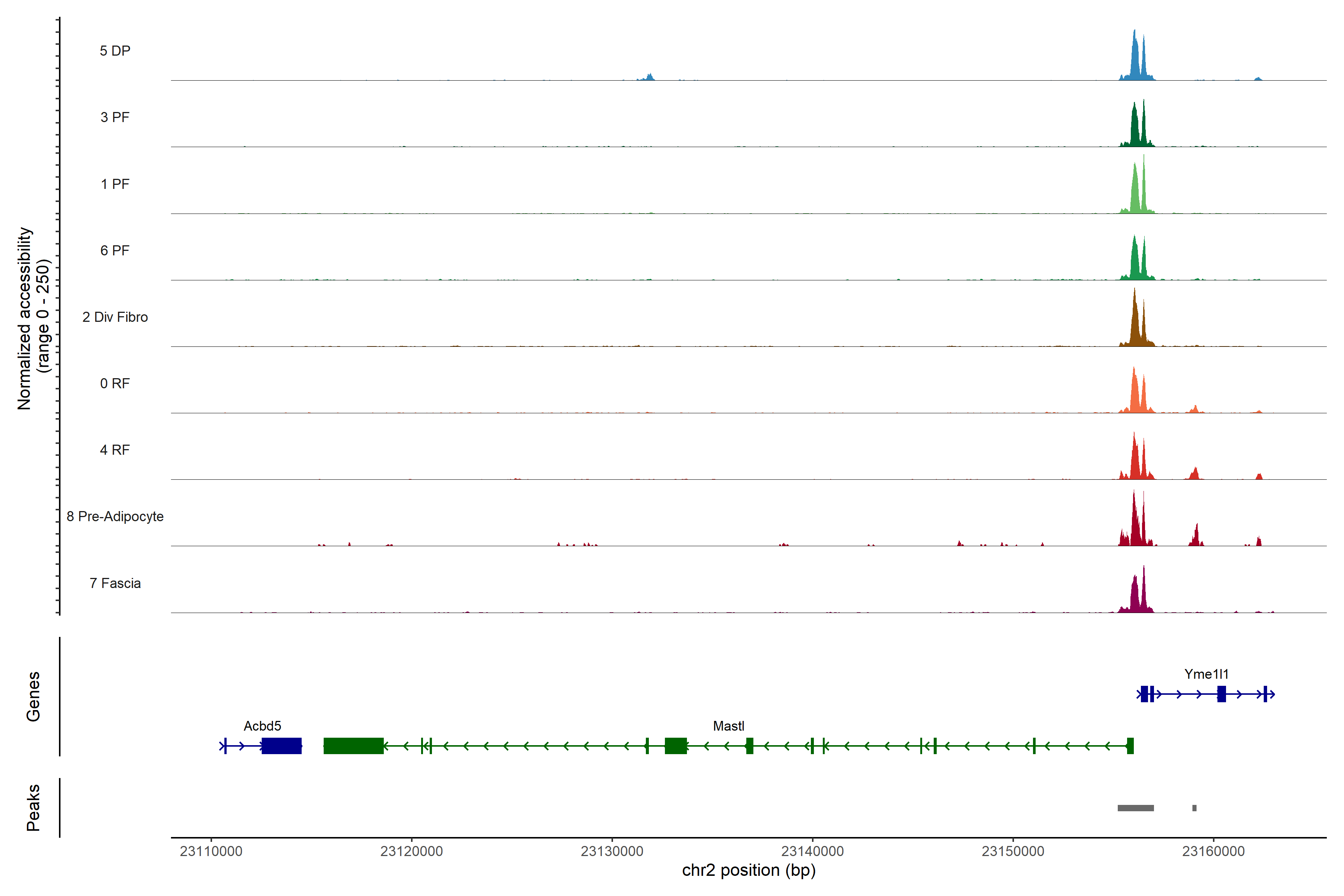1344x896 pixels.
Task: Click the wide gray peak bar
Action: [1135, 808]
